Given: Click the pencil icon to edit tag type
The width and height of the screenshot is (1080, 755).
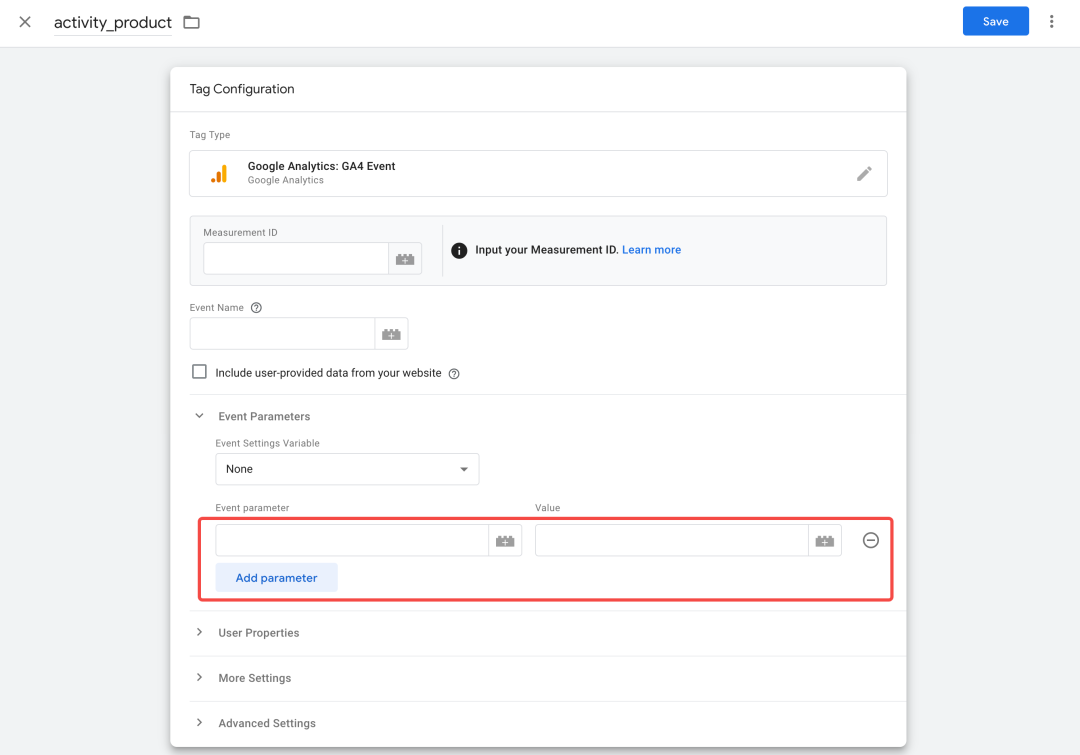Looking at the screenshot, I should pyautogui.click(x=864, y=174).
